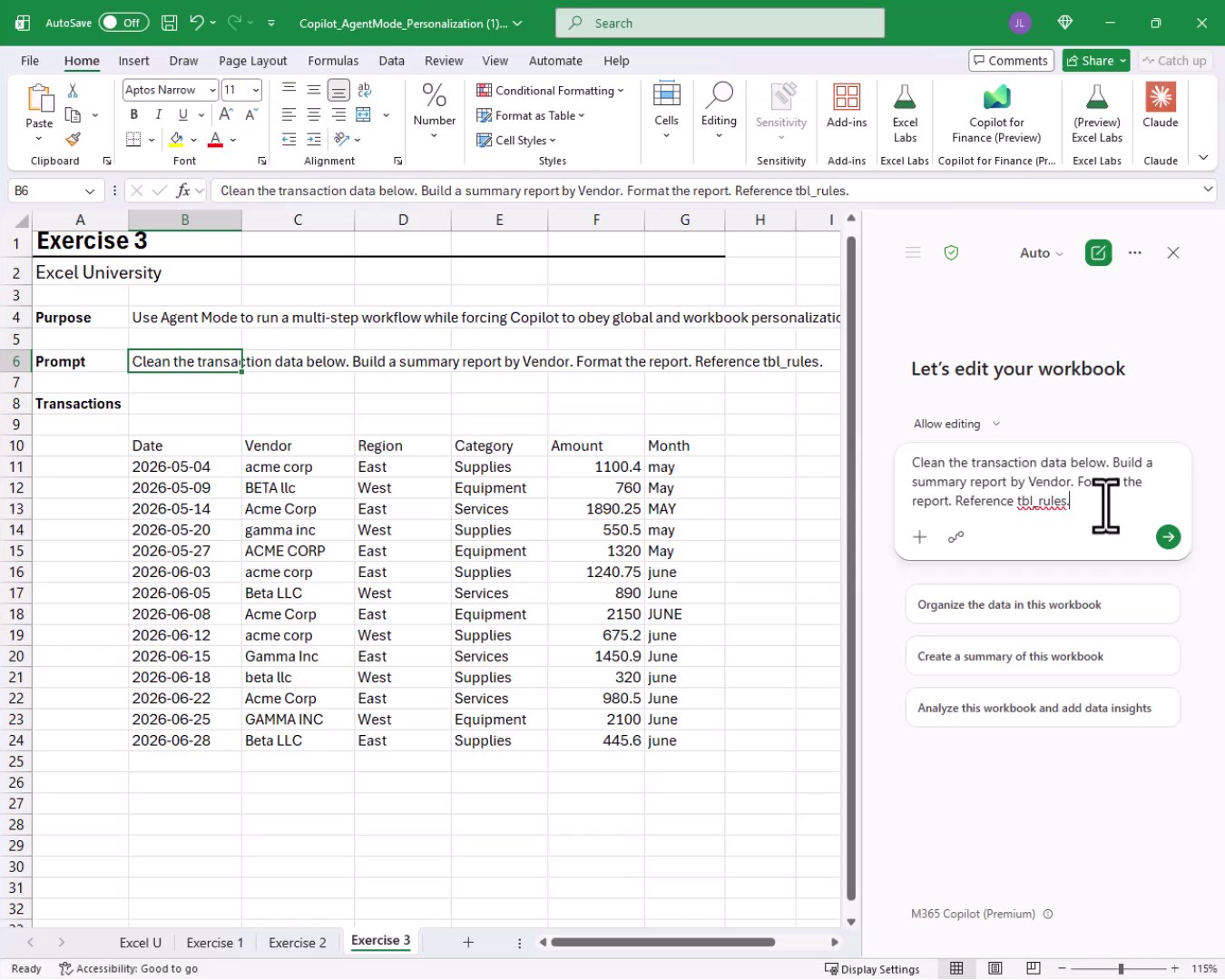
Task: Open Fill Color swatch button
Action: (x=177, y=140)
